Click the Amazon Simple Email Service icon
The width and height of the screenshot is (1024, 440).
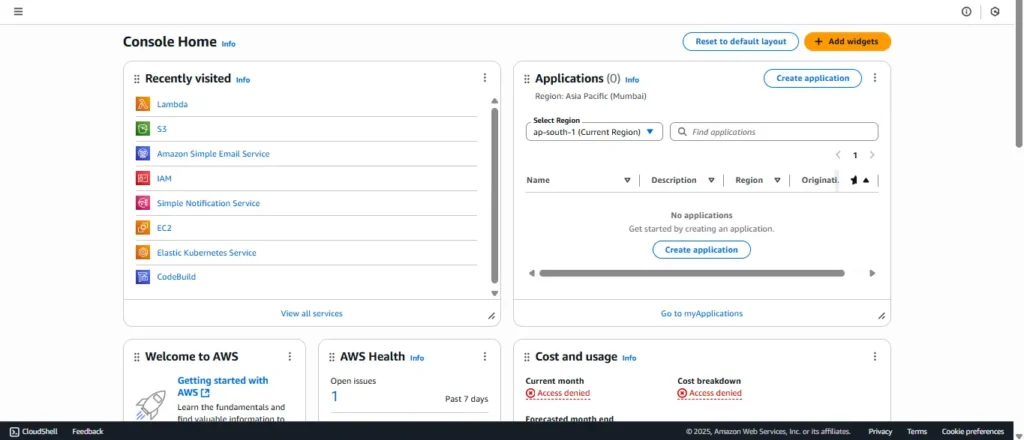tap(143, 153)
